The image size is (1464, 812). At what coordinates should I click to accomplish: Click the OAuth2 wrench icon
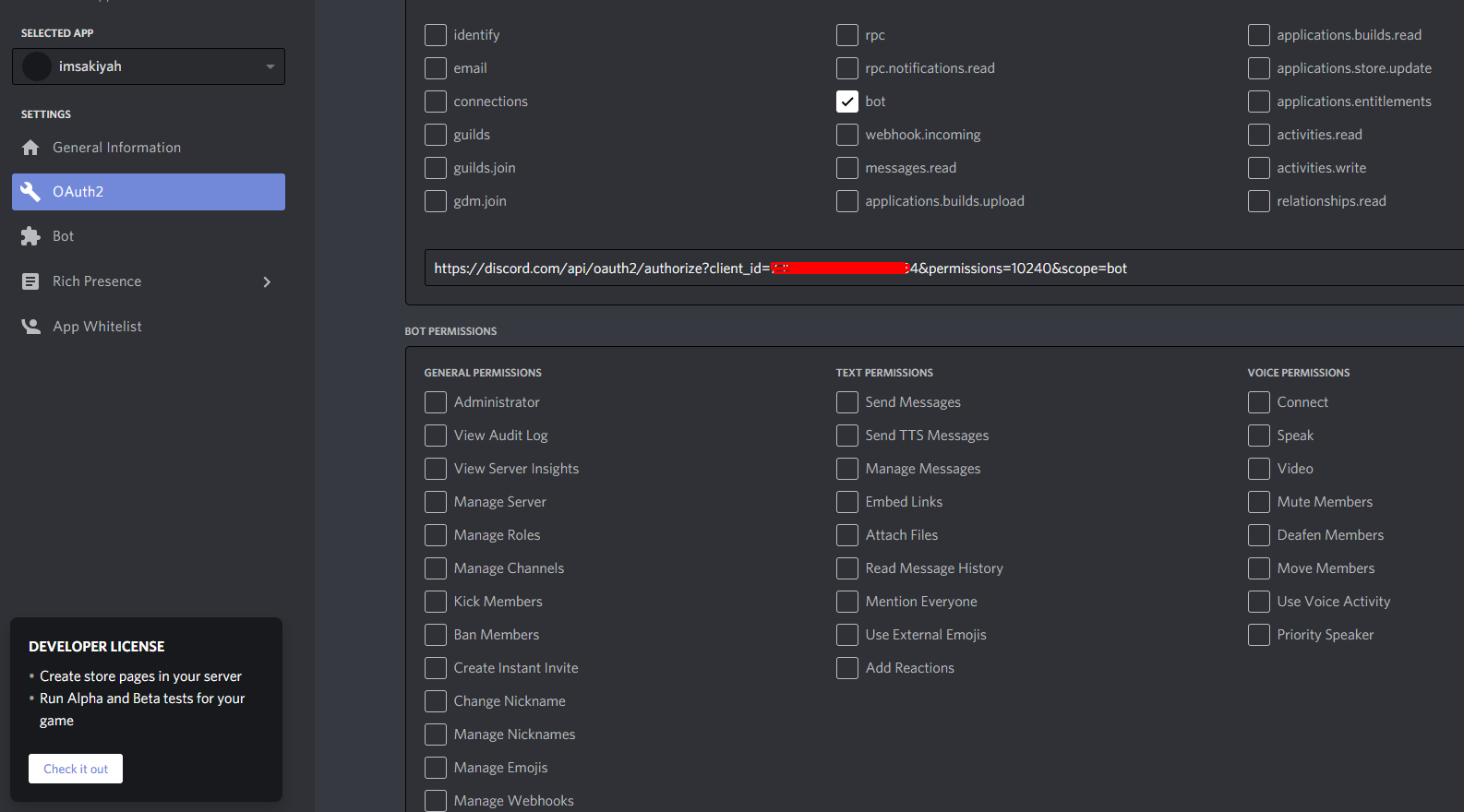click(30, 192)
